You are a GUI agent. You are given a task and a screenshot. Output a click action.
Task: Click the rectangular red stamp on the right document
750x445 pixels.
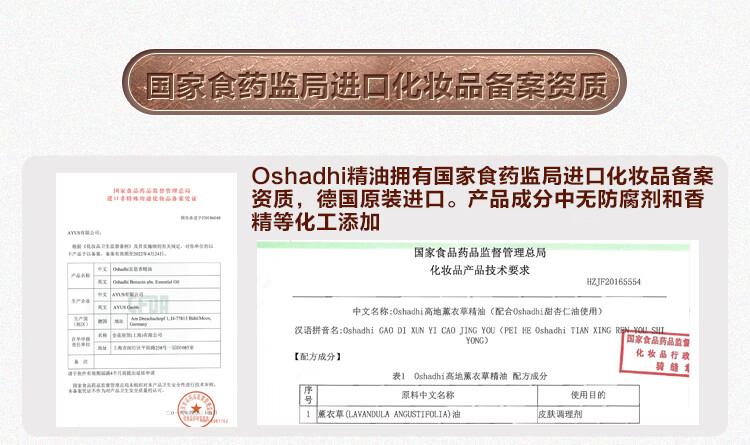(655, 355)
